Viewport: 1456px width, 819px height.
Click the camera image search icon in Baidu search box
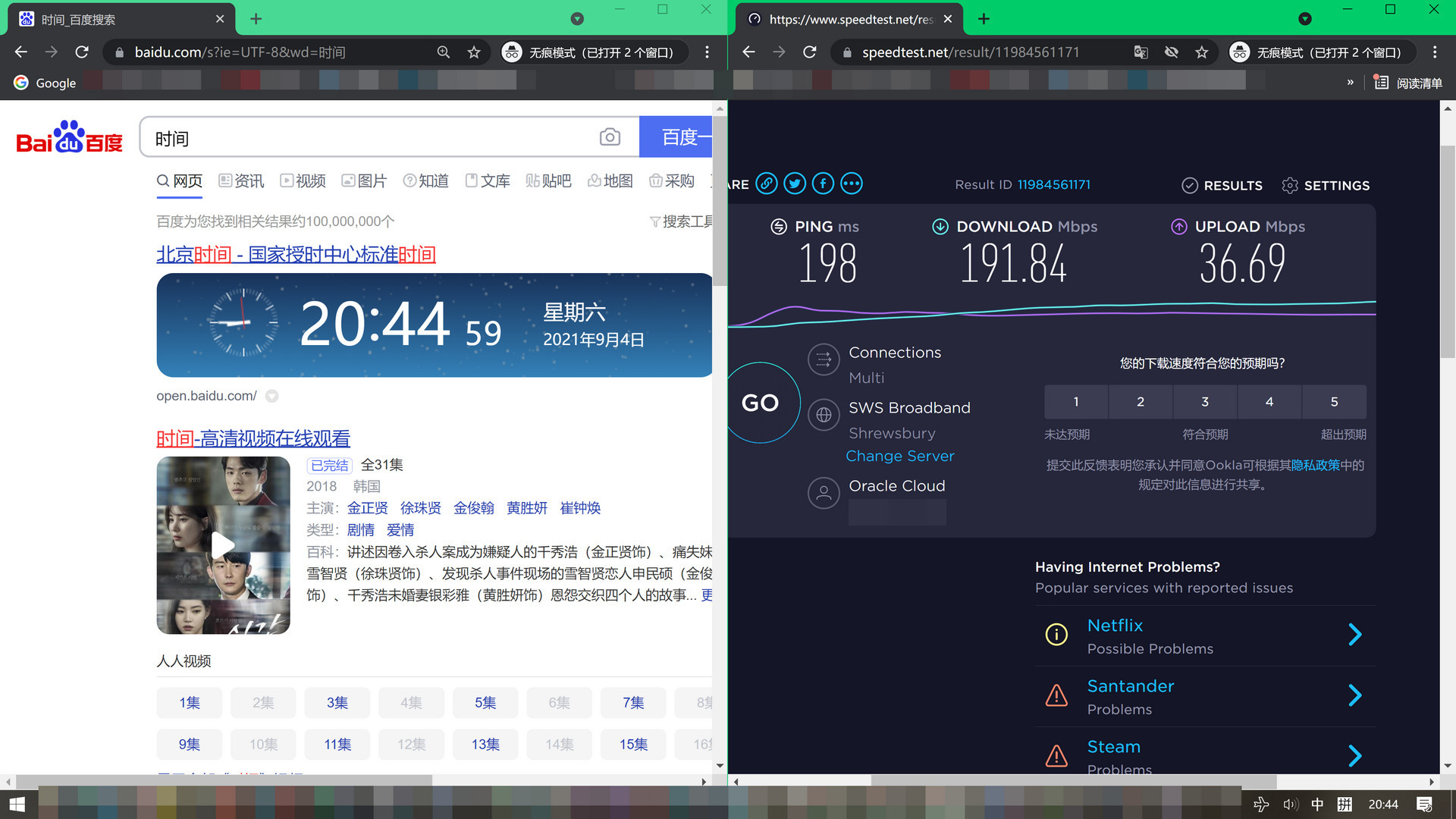(610, 137)
